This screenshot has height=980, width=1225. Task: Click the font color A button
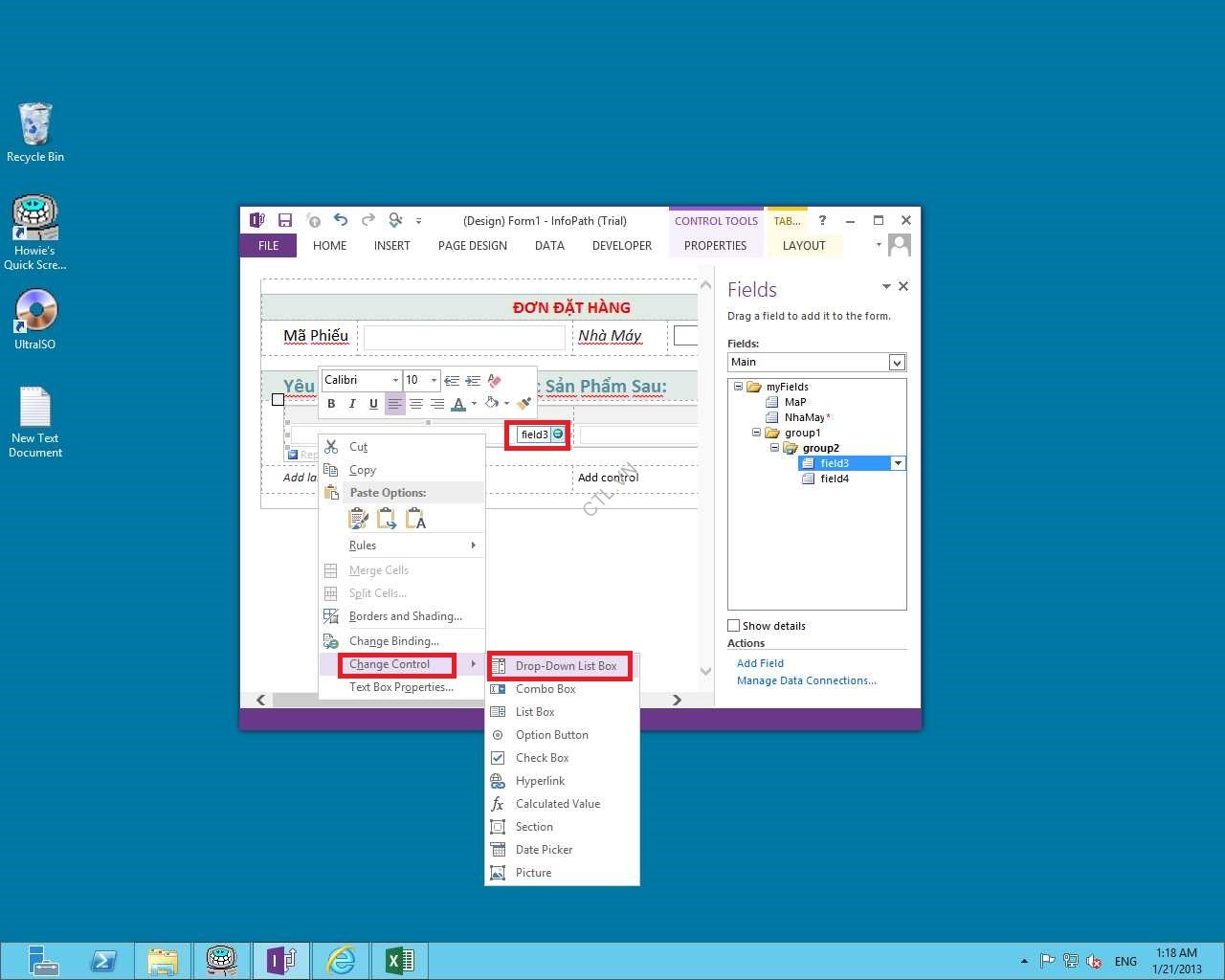coord(458,404)
